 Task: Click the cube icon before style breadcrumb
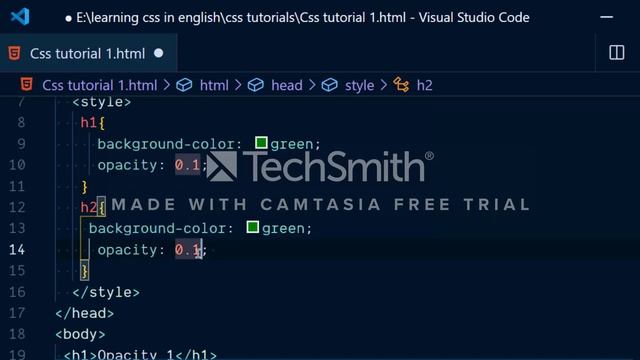[x=329, y=85]
